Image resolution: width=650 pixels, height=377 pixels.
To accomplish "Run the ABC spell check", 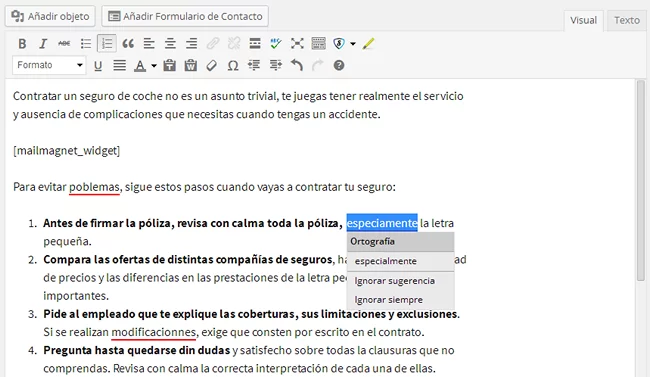I will [x=276, y=44].
